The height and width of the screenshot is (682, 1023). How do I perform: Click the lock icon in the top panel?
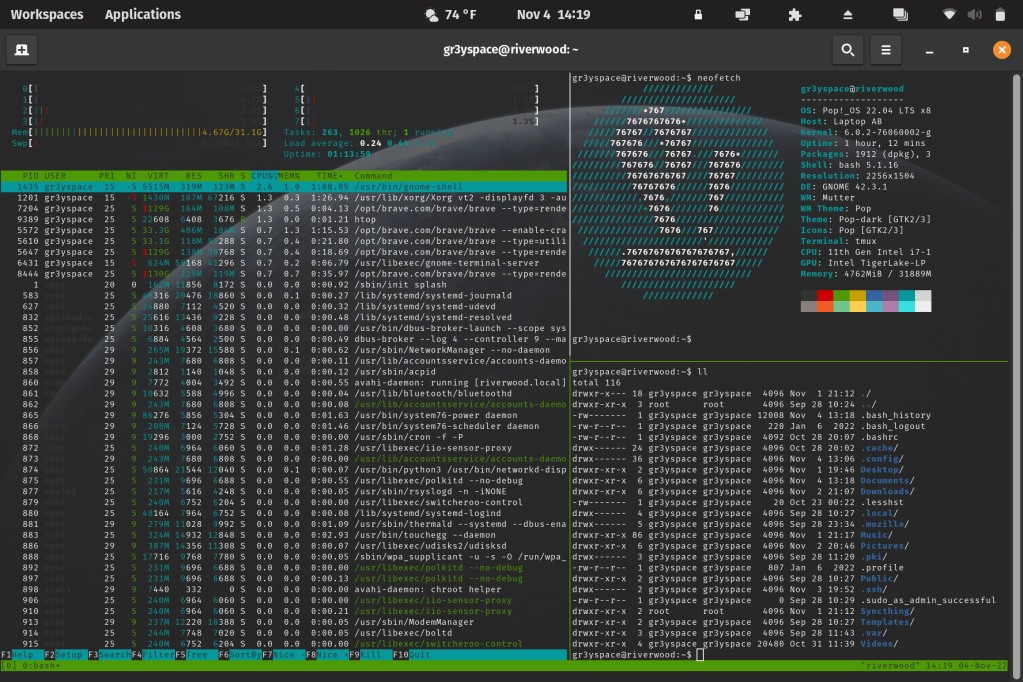[x=698, y=15]
